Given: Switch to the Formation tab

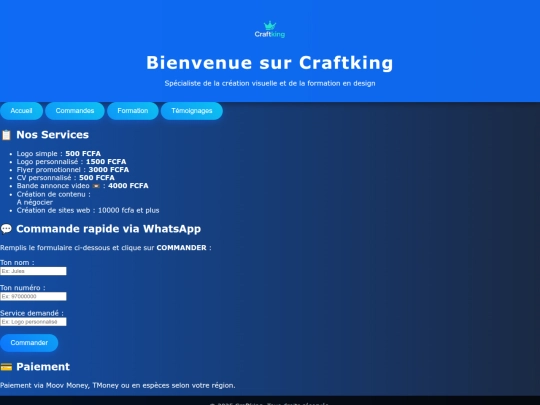Looking at the screenshot, I should [133, 111].
